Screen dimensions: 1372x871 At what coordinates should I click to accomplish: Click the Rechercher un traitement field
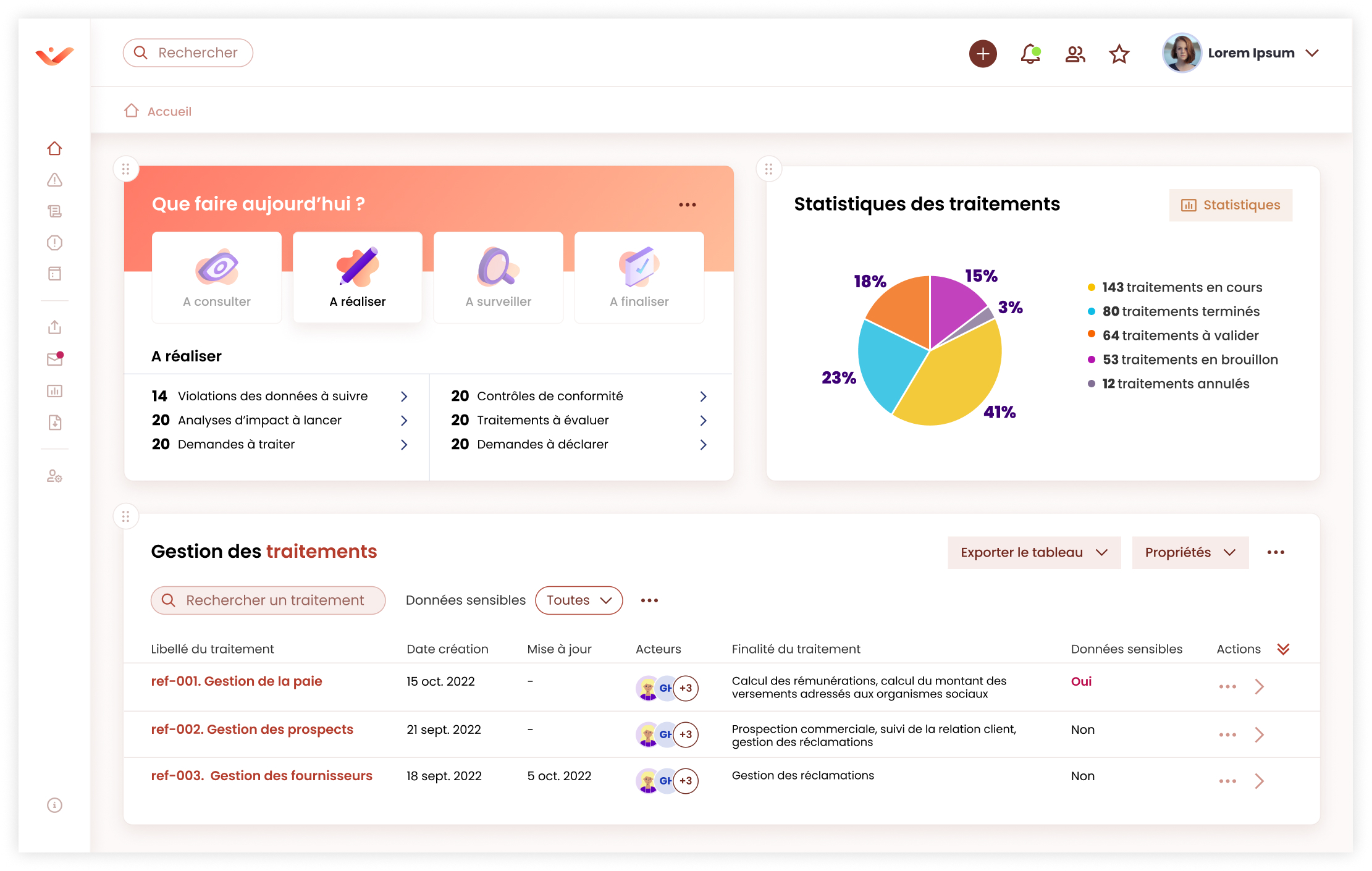[x=268, y=600]
